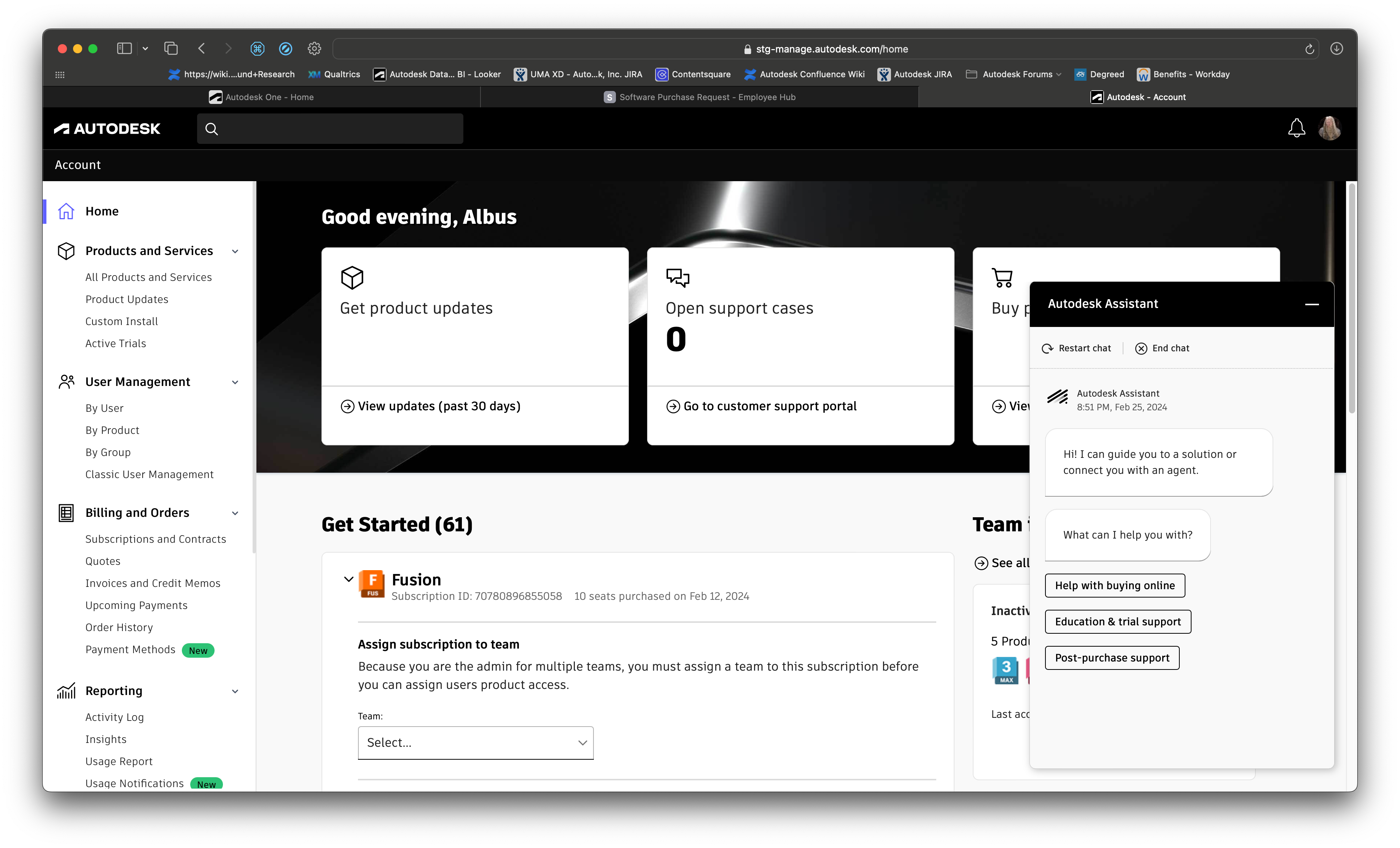Viewport: 1400px width, 848px height.
Task: Collapse the Fusion subscription card
Action: (349, 580)
